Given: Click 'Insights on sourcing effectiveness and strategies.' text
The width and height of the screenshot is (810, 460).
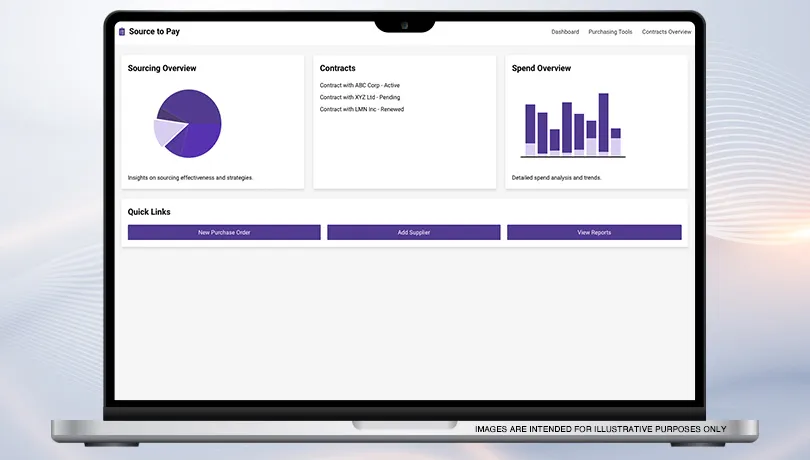Looking at the screenshot, I should click(190, 177).
